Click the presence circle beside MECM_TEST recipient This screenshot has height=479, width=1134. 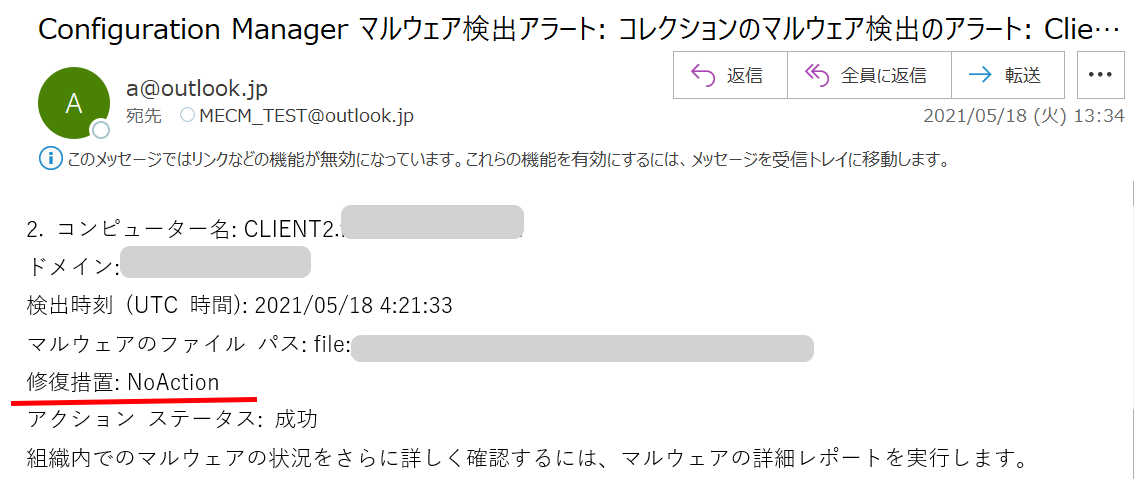[187, 115]
